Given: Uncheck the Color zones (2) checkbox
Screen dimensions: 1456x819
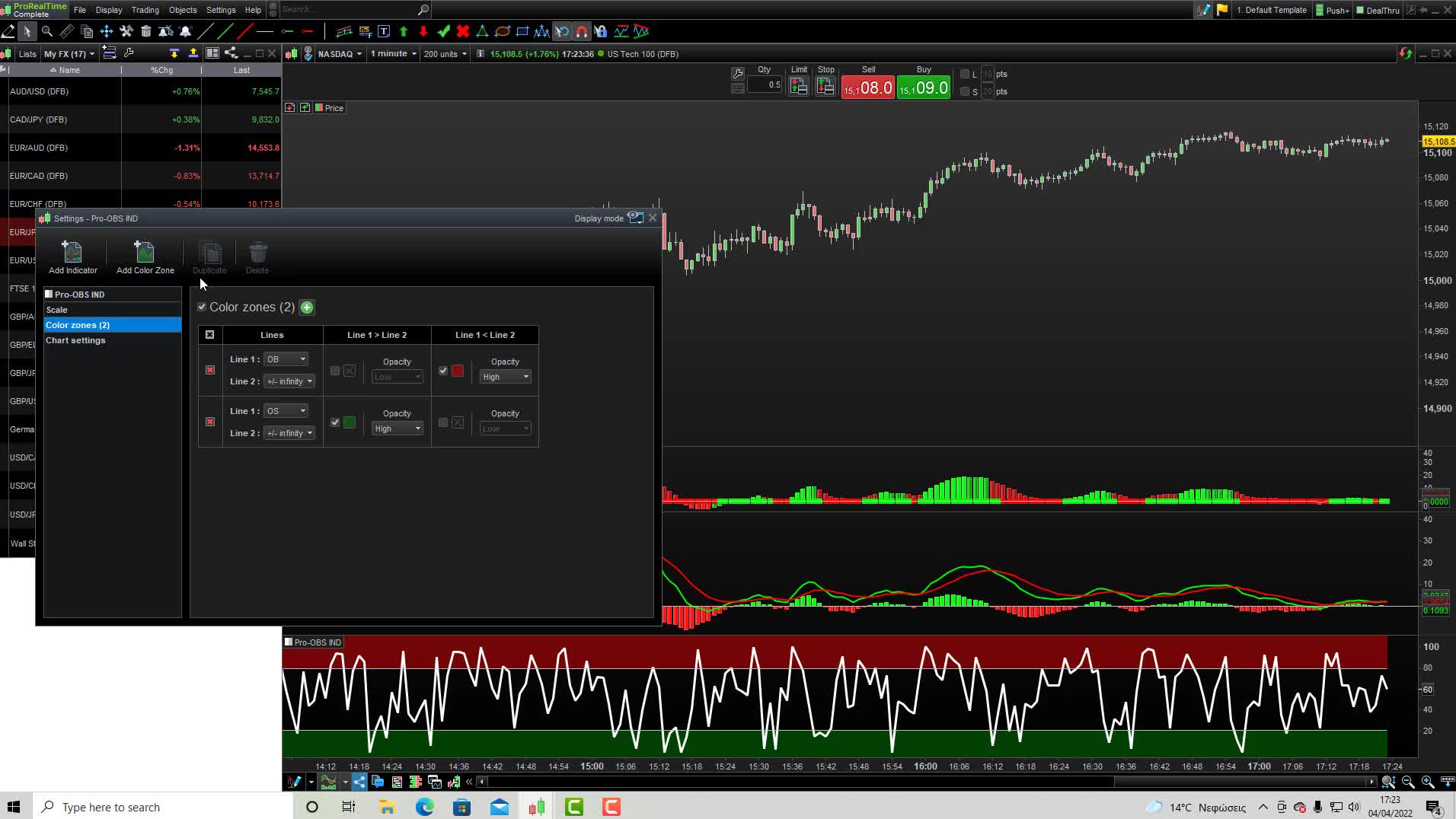Looking at the screenshot, I should click(202, 307).
